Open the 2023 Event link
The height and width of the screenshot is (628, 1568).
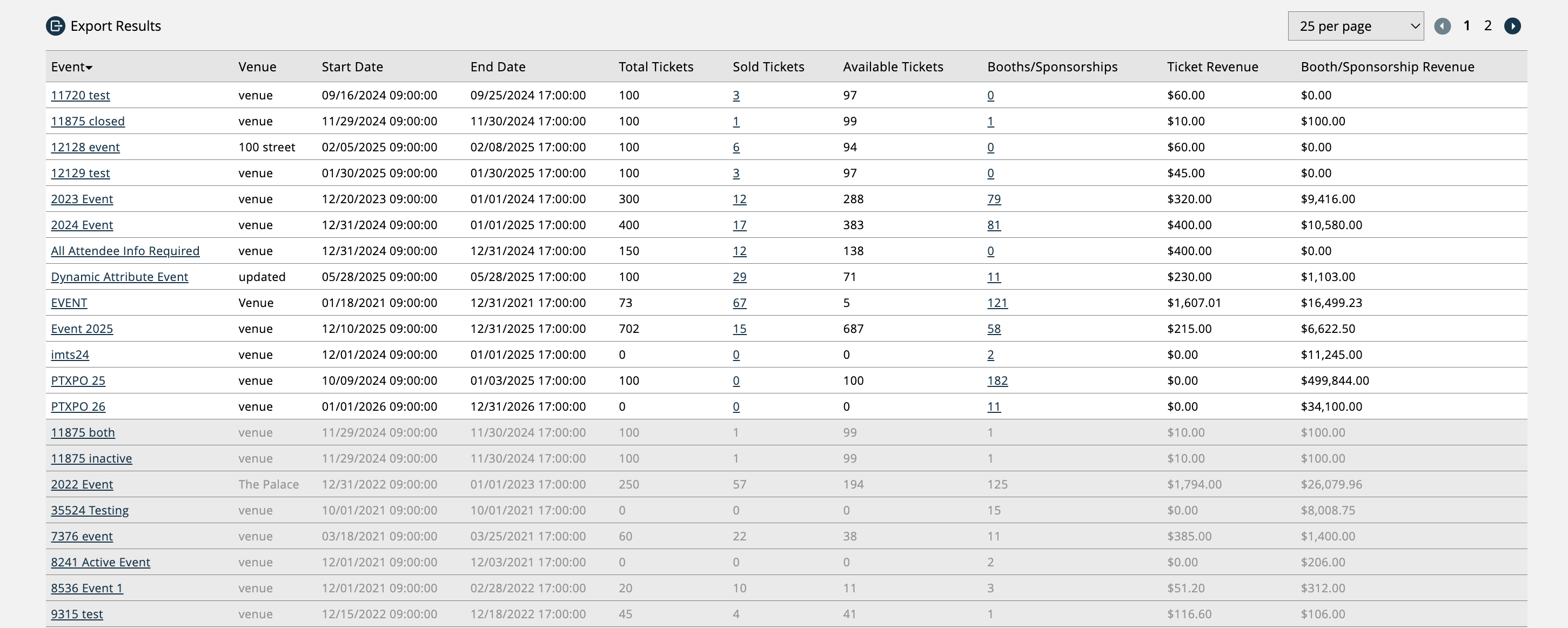tap(82, 199)
